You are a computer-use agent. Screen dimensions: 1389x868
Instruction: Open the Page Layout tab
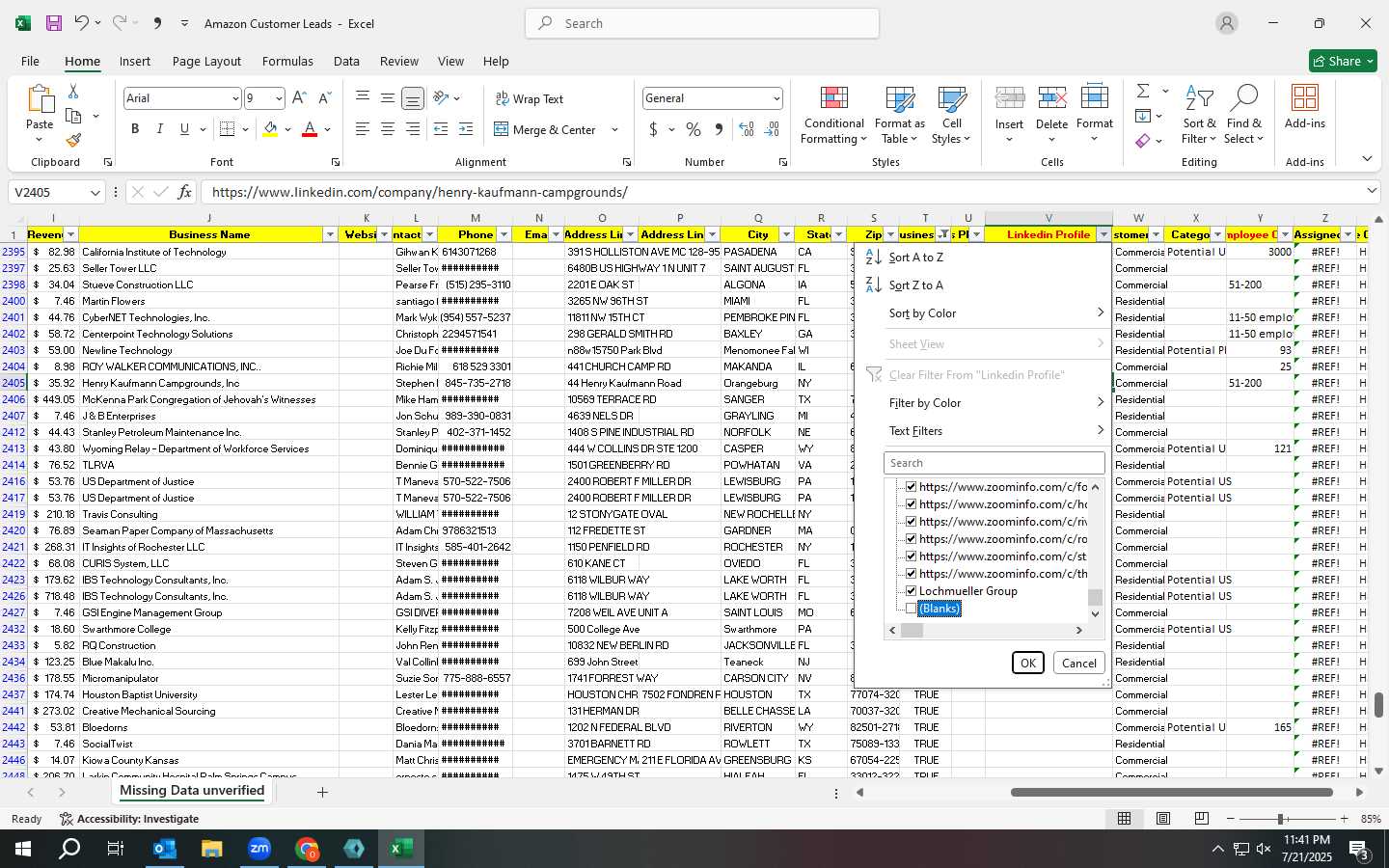[206, 61]
